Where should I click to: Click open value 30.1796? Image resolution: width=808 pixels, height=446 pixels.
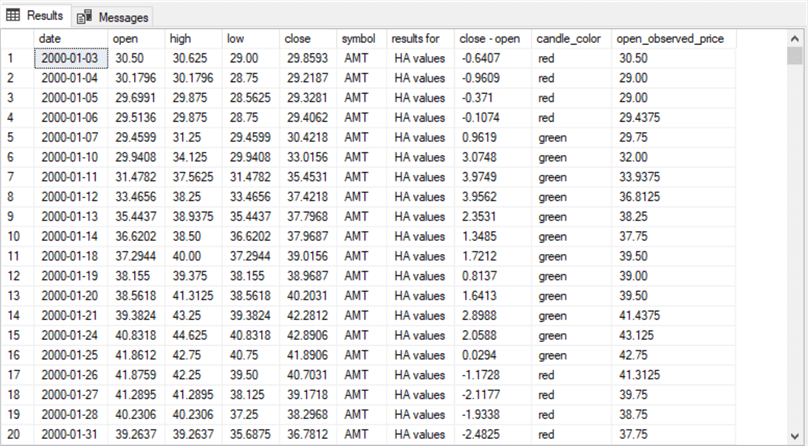coord(136,78)
